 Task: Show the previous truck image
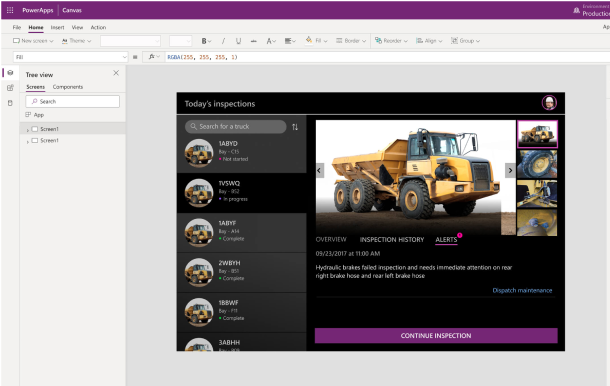pyautogui.click(x=320, y=170)
